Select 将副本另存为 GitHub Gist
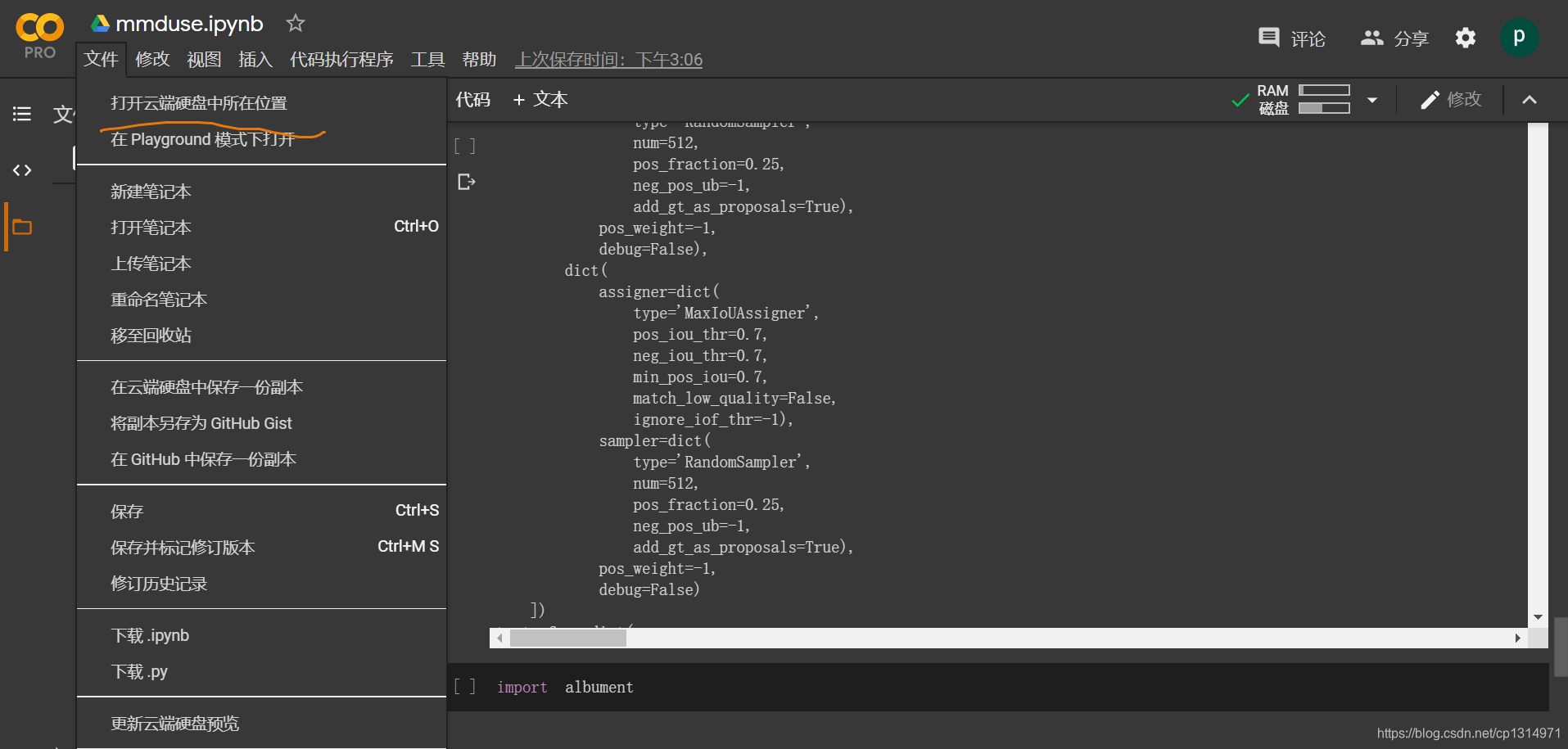This screenshot has width=1568, height=749. pos(262,423)
